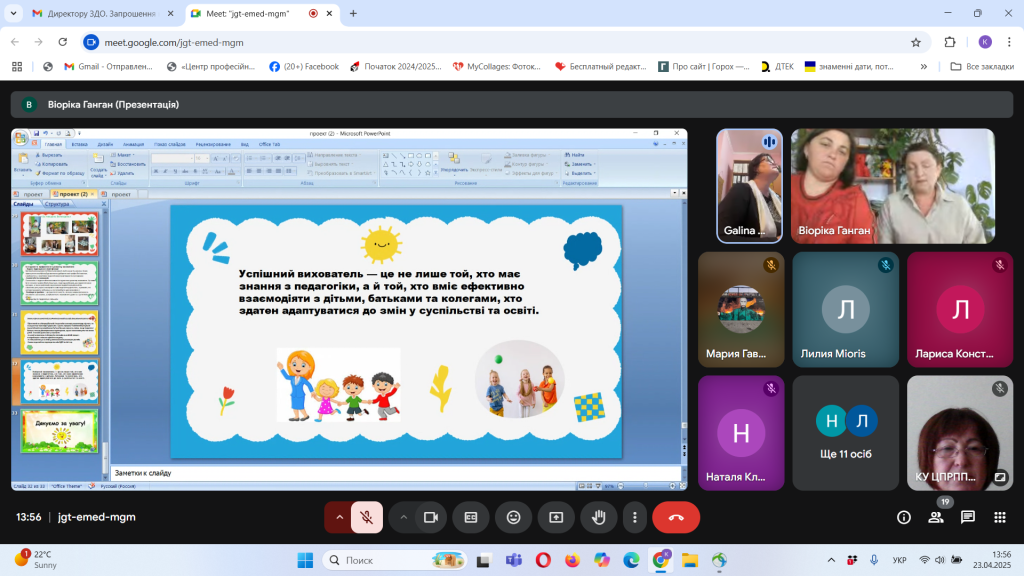Select the 'Дизайн' ribbon tab in PowerPoint
This screenshot has width=1024, height=576.
[x=105, y=144]
